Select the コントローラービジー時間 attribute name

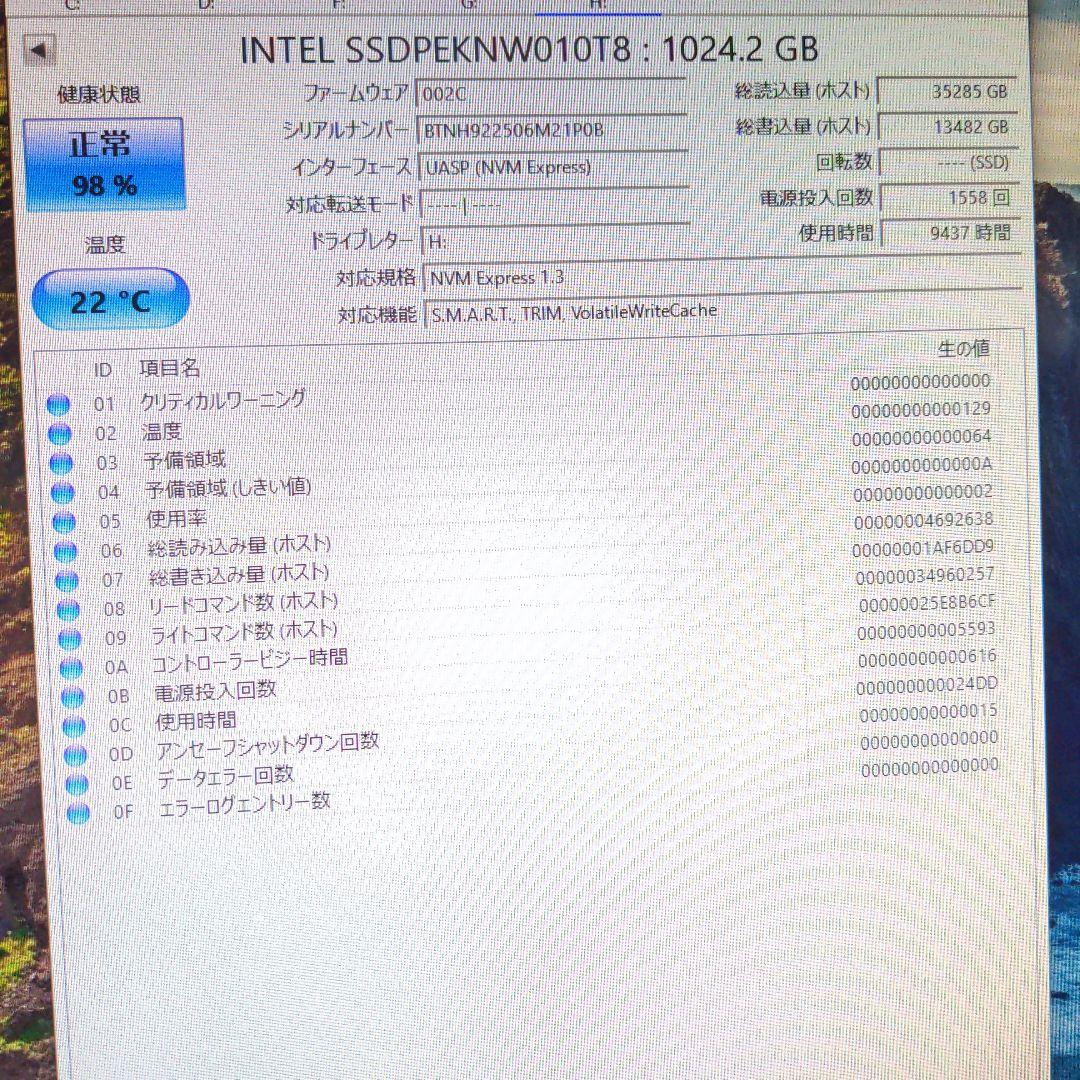pyautogui.click(x=249, y=661)
